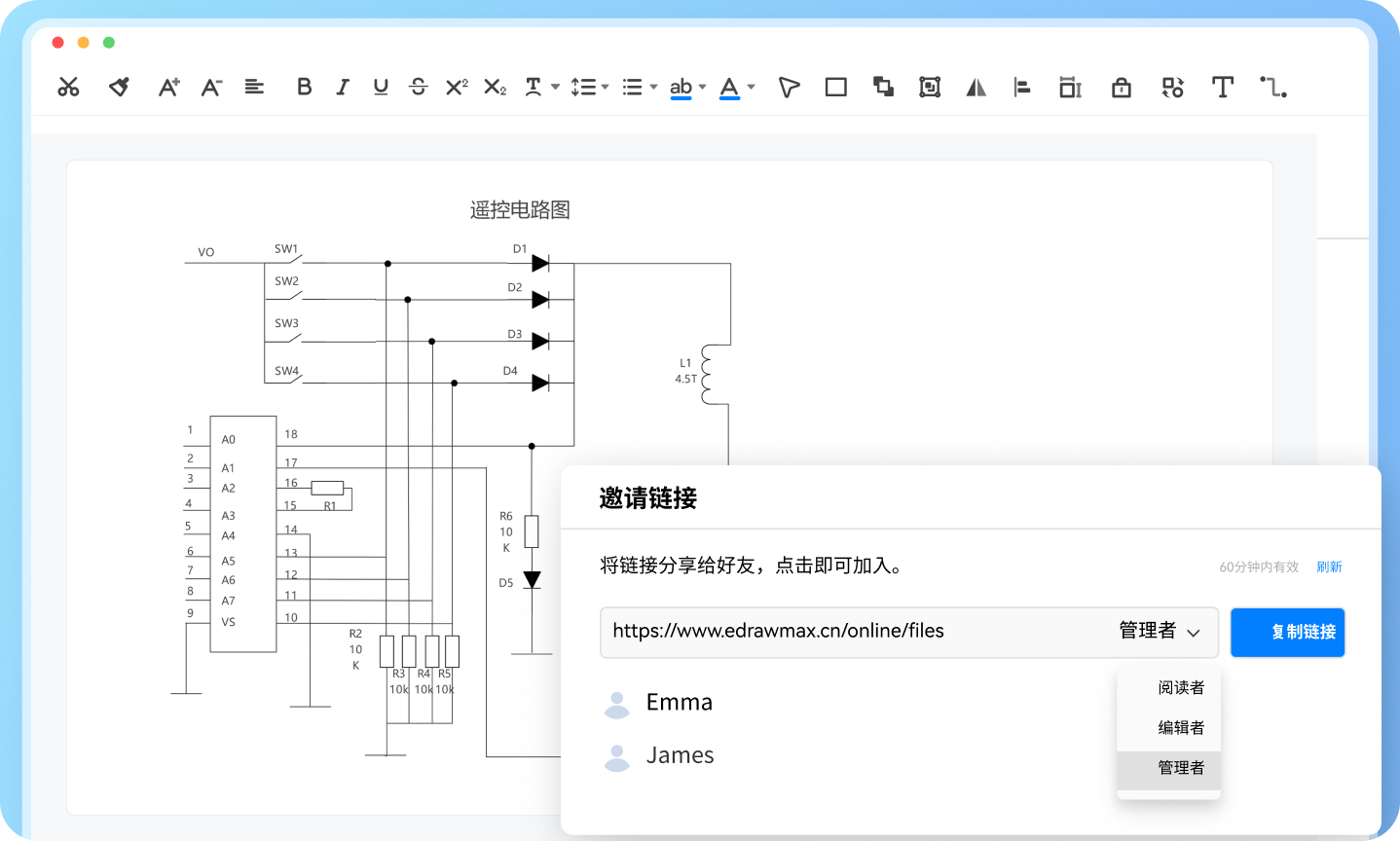Choose 阅读者 from permission menu
The width and height of the screenshot is (1400, 841).
(x=1180, y=688)
